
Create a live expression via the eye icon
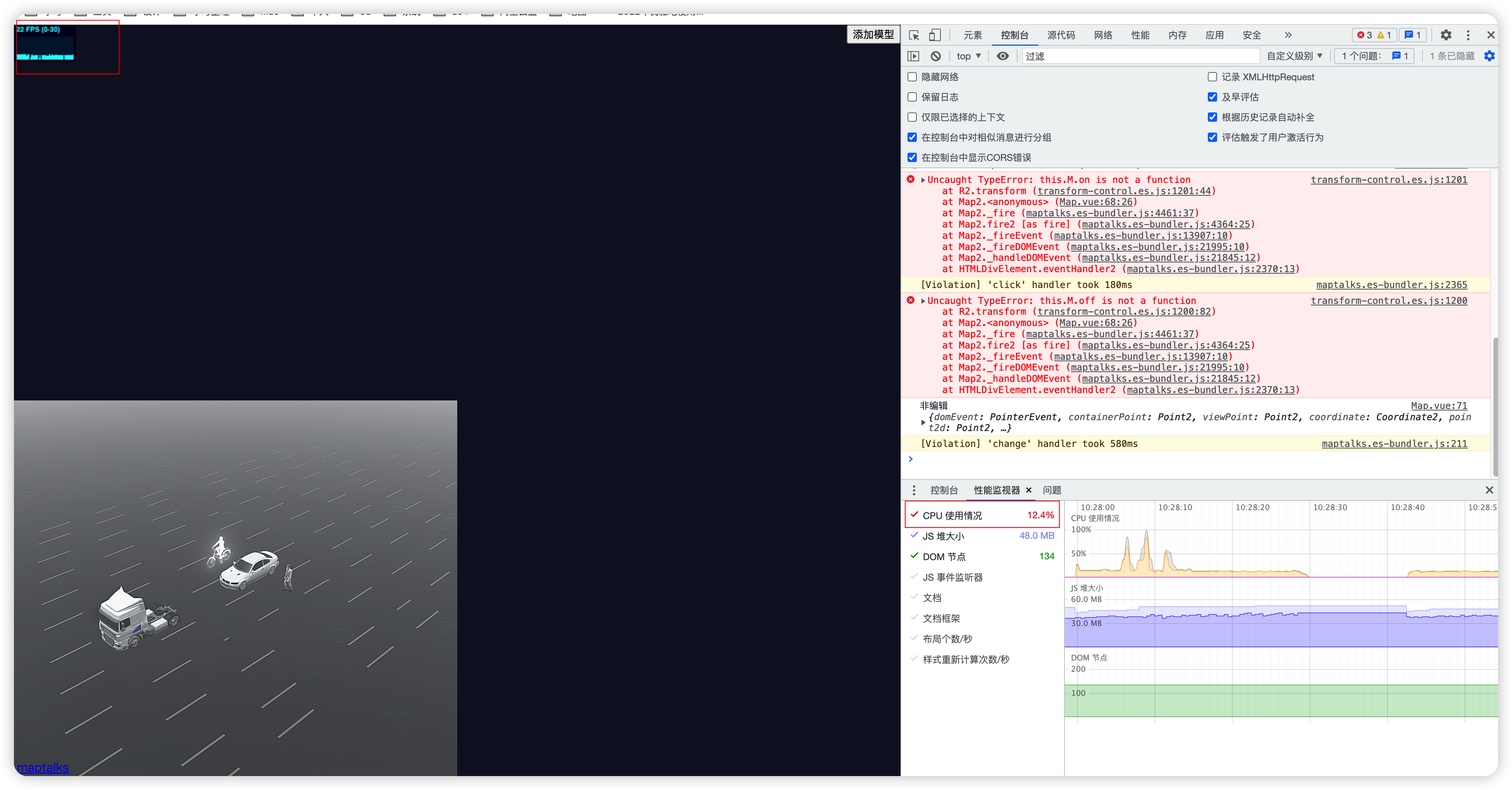(x=1002, y=56)
